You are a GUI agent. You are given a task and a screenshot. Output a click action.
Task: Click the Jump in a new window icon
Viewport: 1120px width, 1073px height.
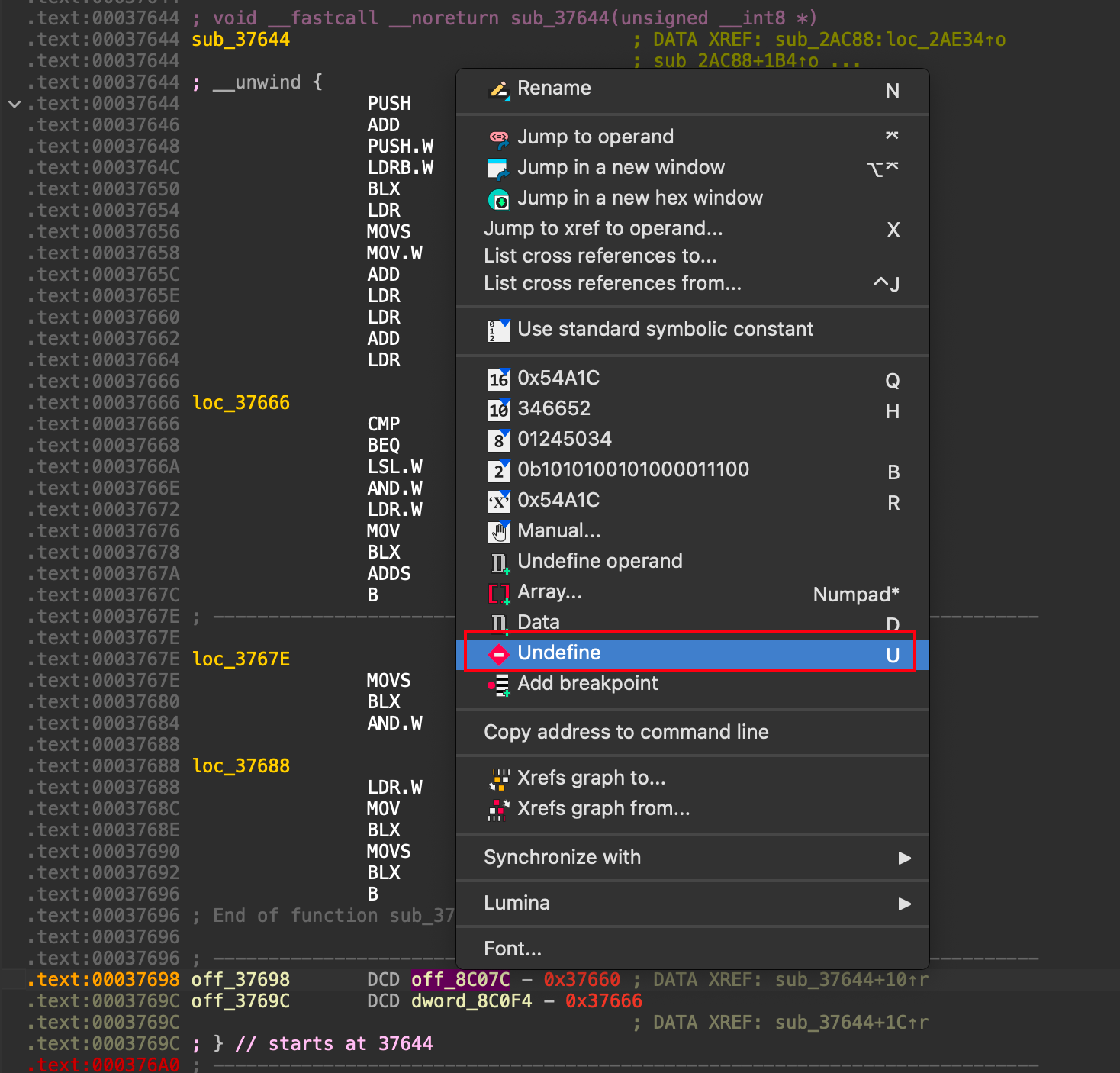(x=499, y=169)
